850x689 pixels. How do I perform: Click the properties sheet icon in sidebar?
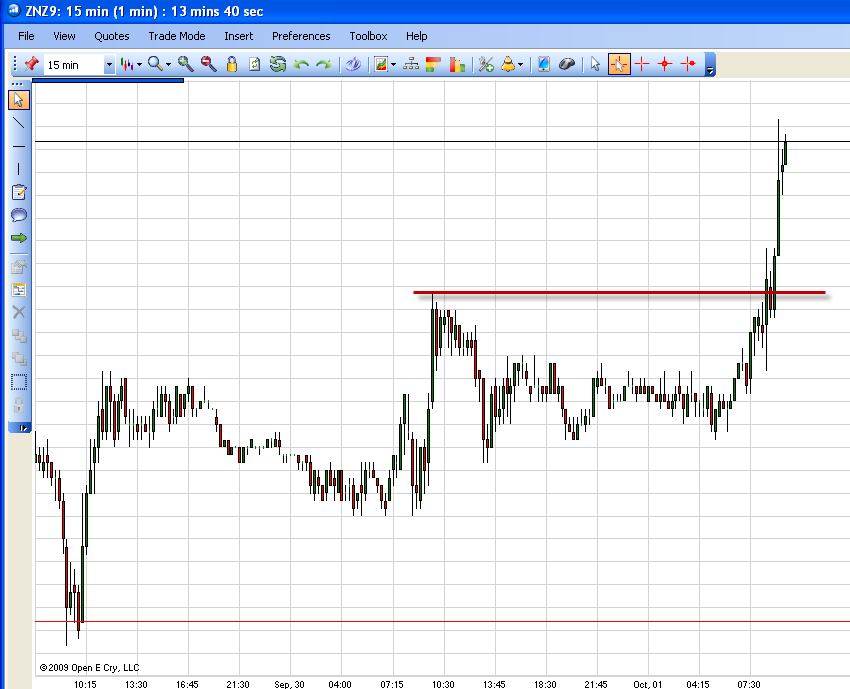[19, 267]
